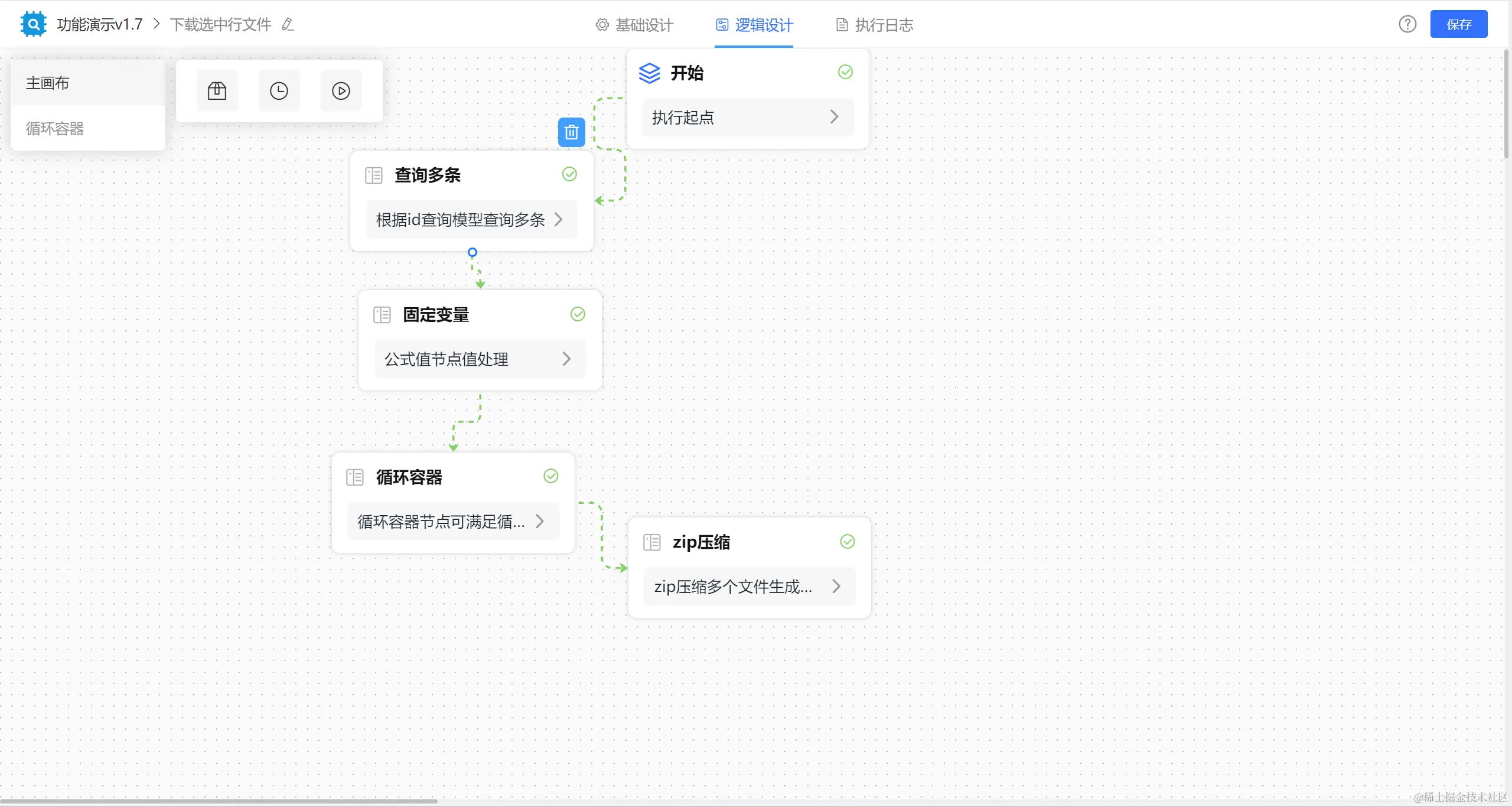Click the node icon on zip压缩
This screenshot has height=807, width=1512.
point(651,542)
